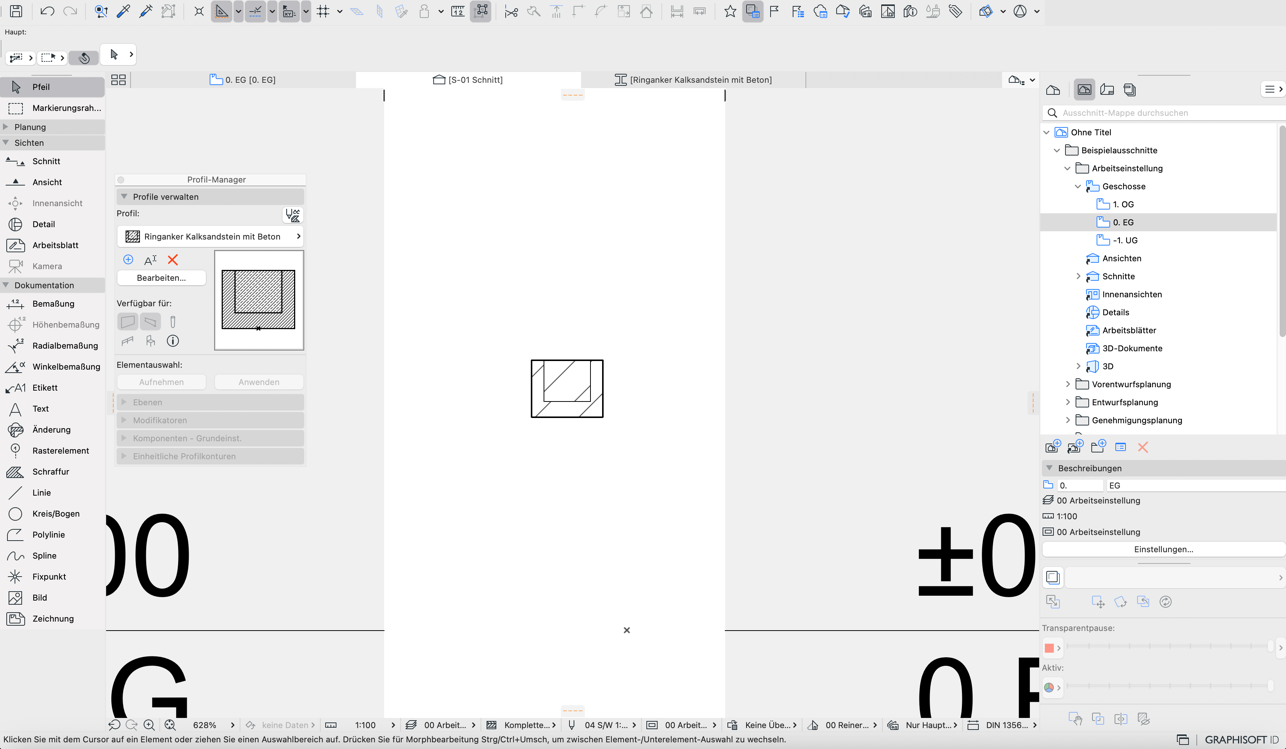The width and height of the screenshot is (1286, 749).
Task: Toggle beam availability in Verfügbar für
Action: point(150,322)
